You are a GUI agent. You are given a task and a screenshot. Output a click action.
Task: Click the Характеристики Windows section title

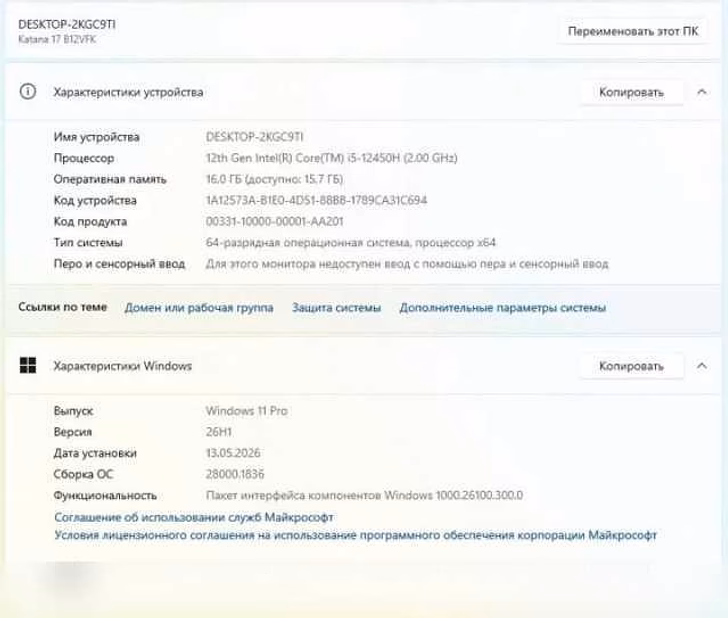pyautogui.click(x=123, y=366)
